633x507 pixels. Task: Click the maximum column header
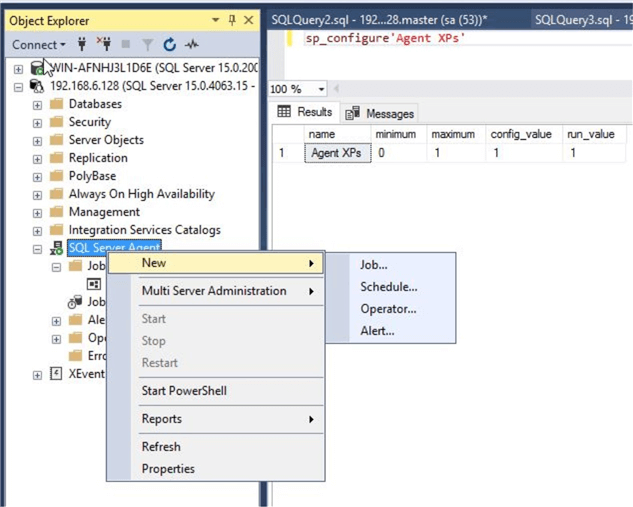pyautogui.click(x=456, y=134)
